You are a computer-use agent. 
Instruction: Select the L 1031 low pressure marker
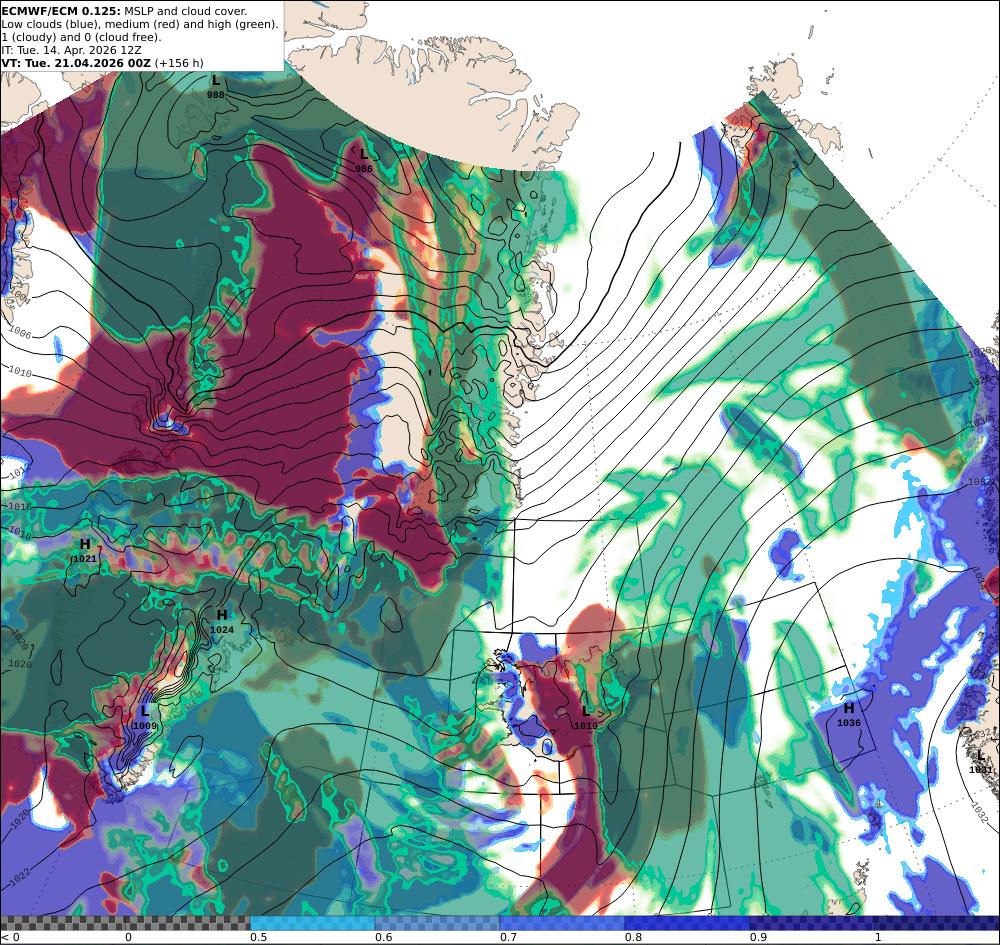[980, 761]
